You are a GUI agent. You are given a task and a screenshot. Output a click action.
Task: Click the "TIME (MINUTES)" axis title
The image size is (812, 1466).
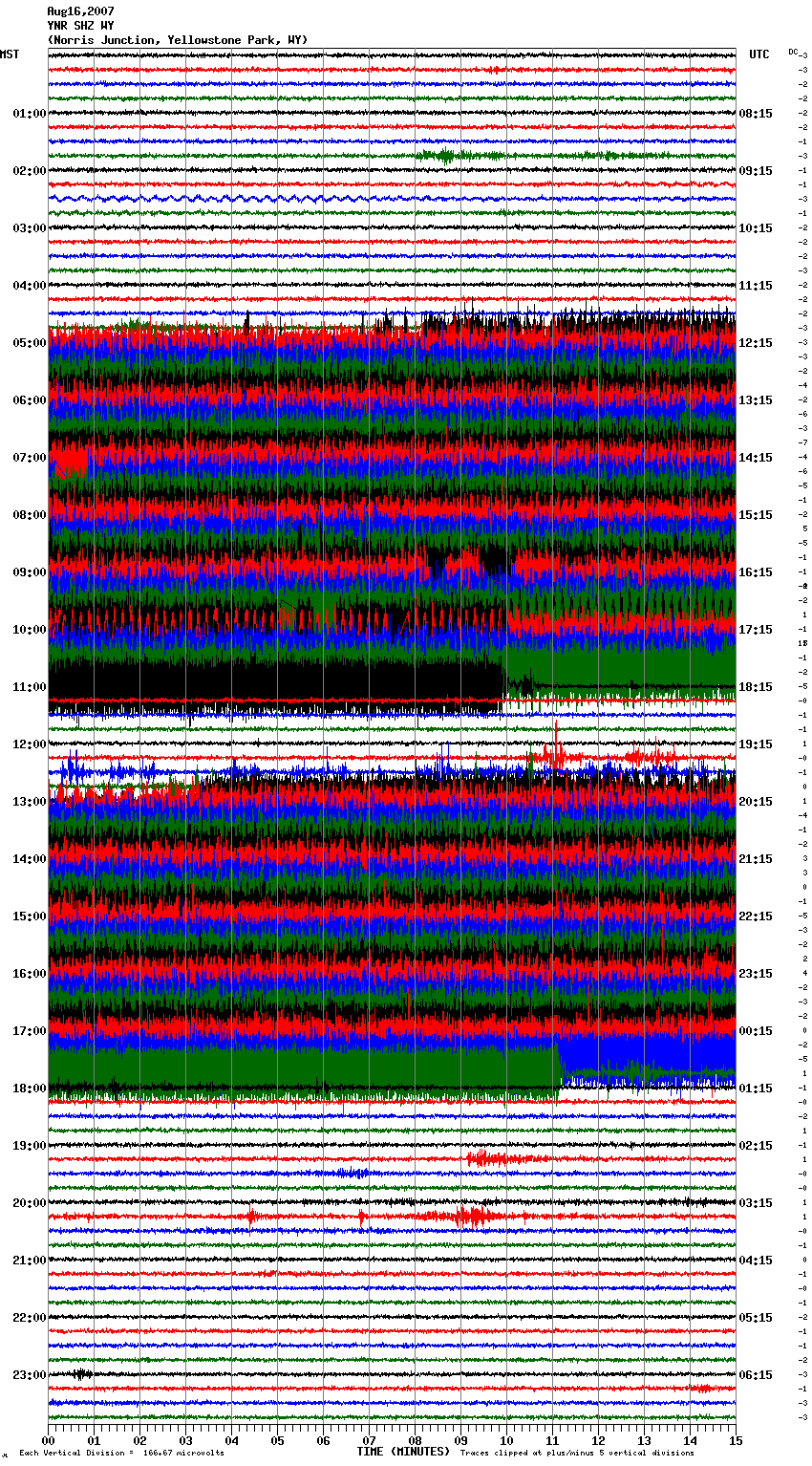402,1452
